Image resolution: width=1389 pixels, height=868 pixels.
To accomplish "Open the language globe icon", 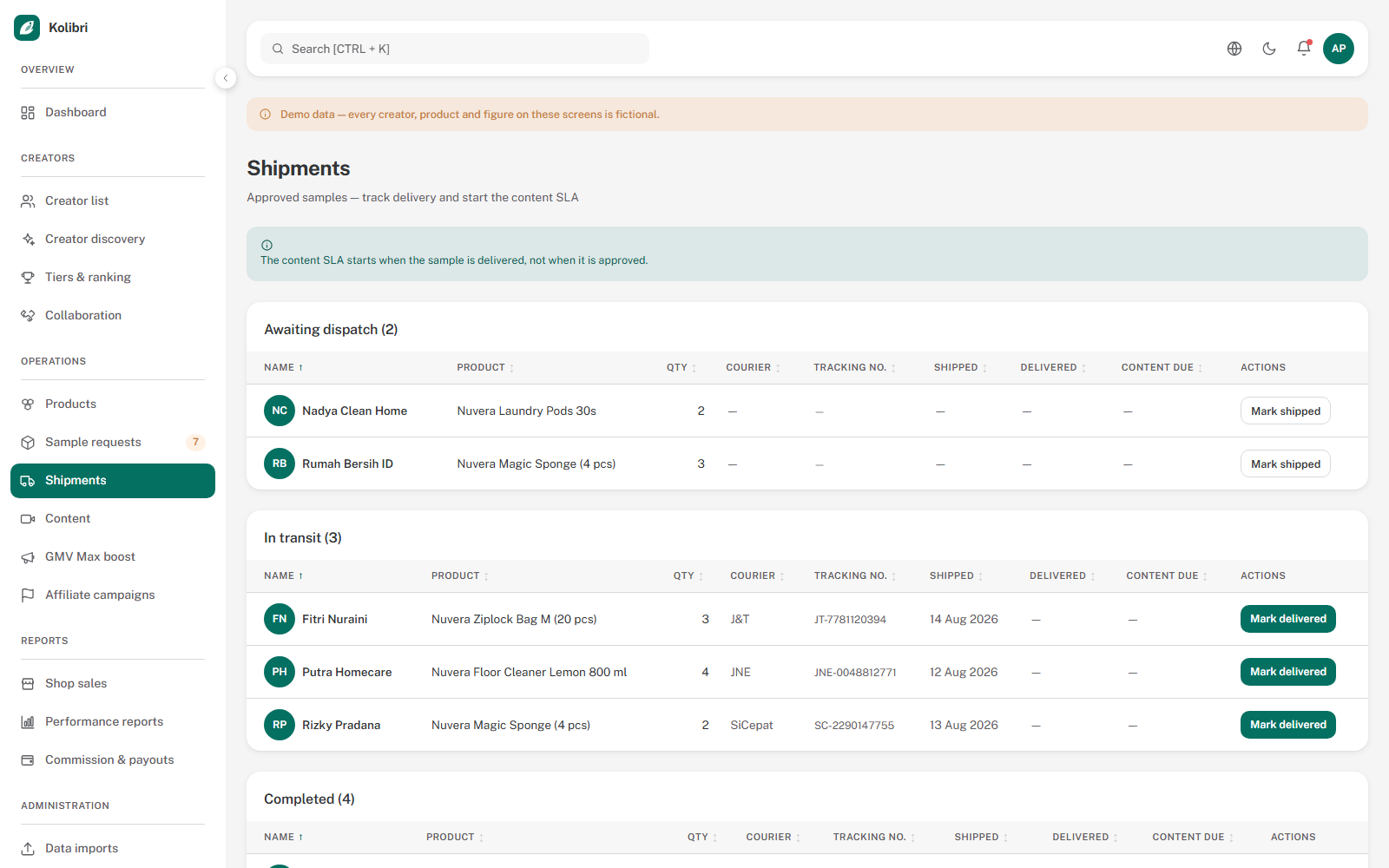I will tap(1234, 49).
